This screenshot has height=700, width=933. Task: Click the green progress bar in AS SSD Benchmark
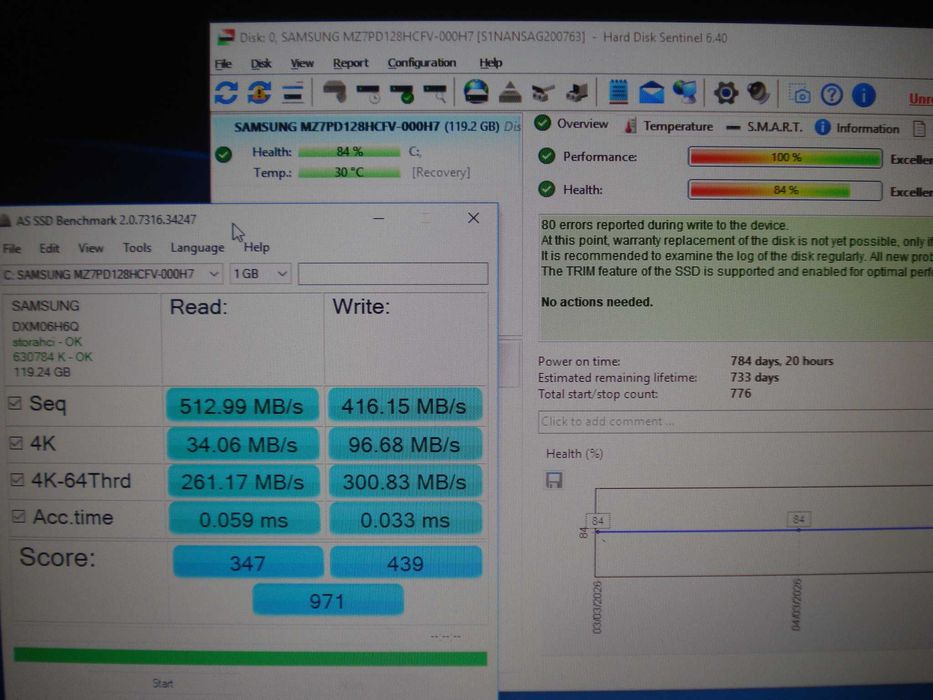point(250,657)
